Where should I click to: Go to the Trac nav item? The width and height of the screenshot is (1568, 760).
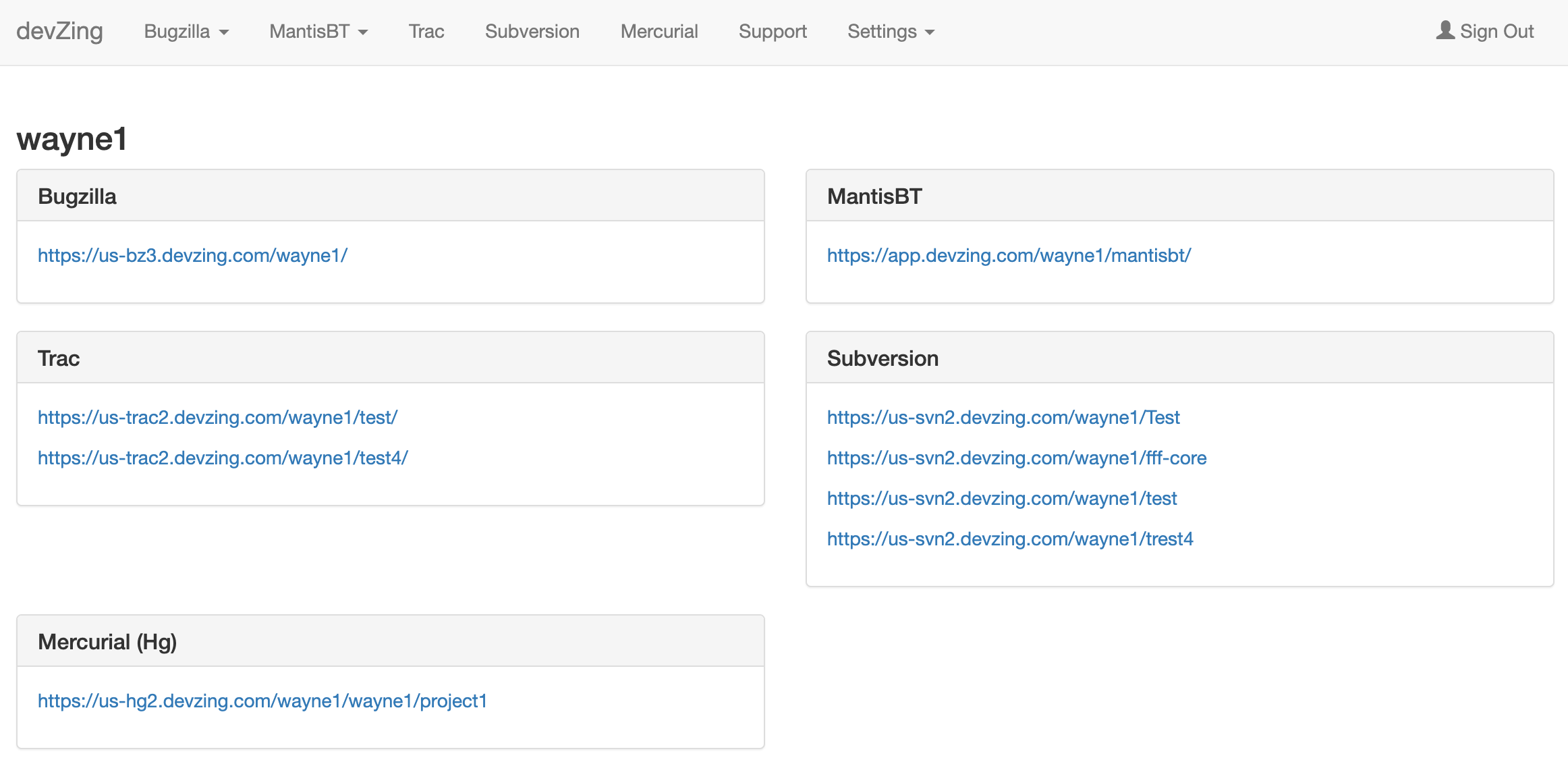(426, 32)
